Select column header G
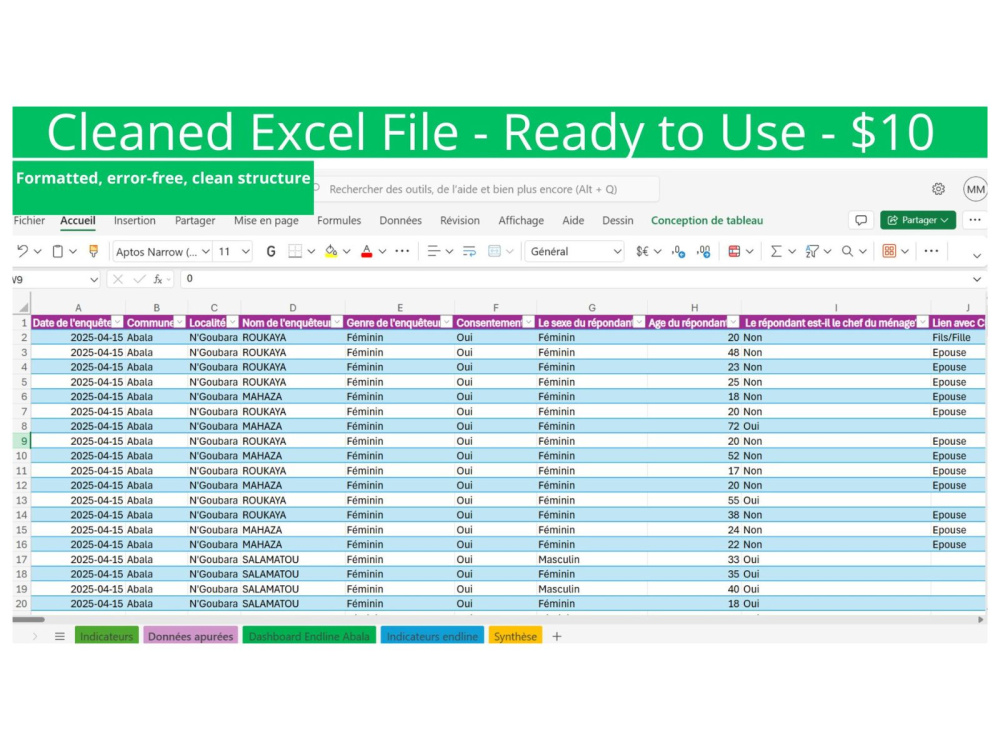The image size is (1000, 750). click(592, 307)
